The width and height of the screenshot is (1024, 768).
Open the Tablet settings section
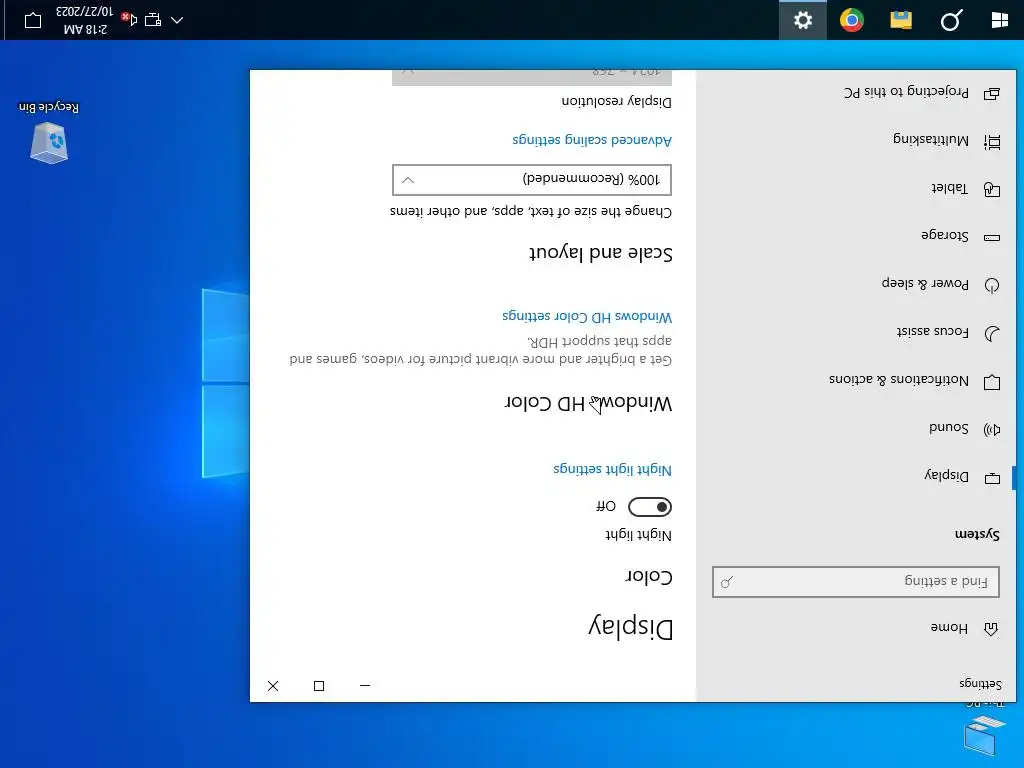point(856,189)
